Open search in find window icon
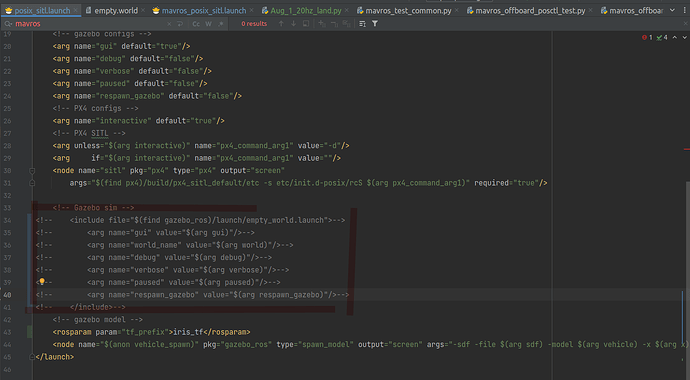This screenshot has width=690, height=380. pyautogui.click(x=306, y=24)
